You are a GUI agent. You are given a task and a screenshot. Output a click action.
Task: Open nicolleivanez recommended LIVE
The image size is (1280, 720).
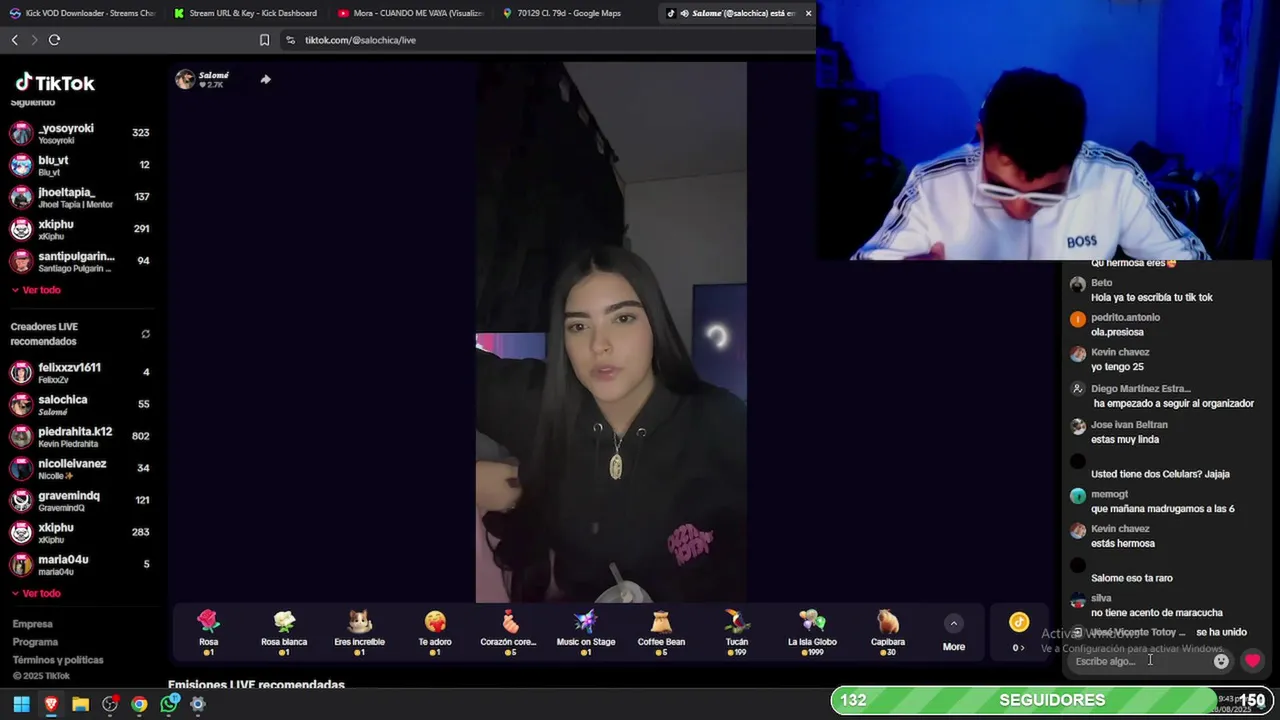tap(80, 468)
